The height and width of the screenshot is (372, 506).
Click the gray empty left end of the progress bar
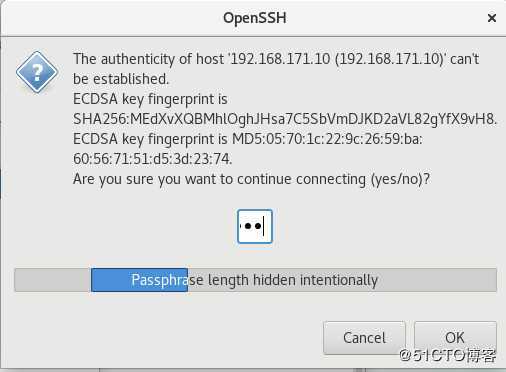[x=53, y=280]
